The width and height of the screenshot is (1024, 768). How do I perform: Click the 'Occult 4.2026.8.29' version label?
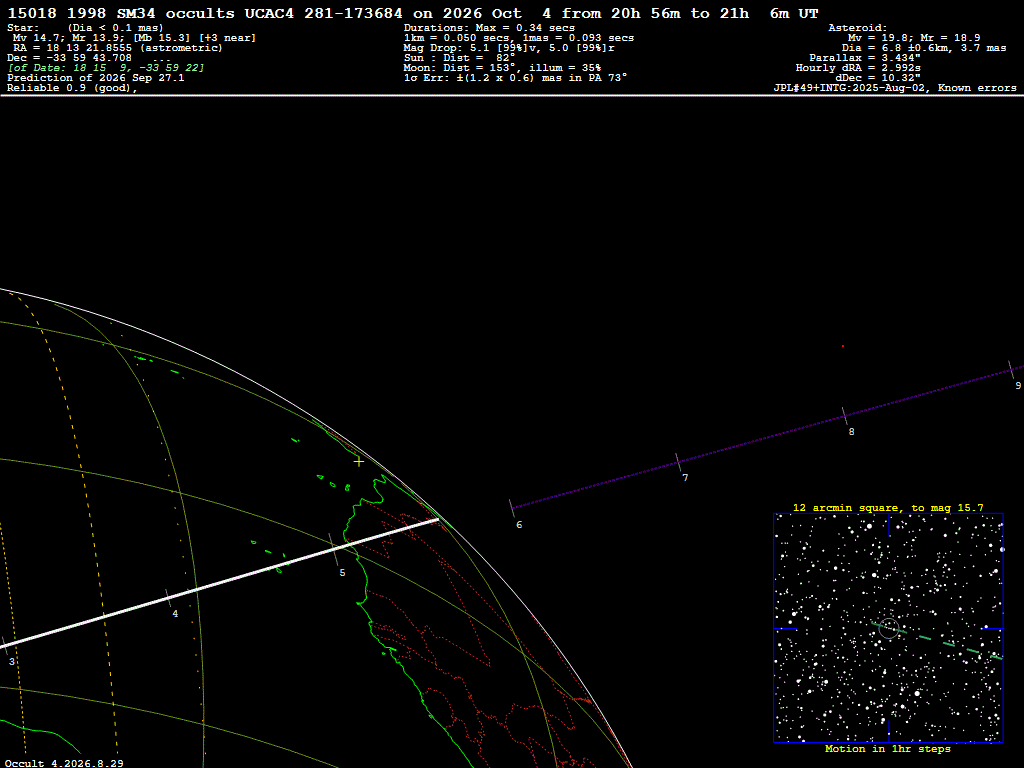pyautogui.click(x=64, y=763)
